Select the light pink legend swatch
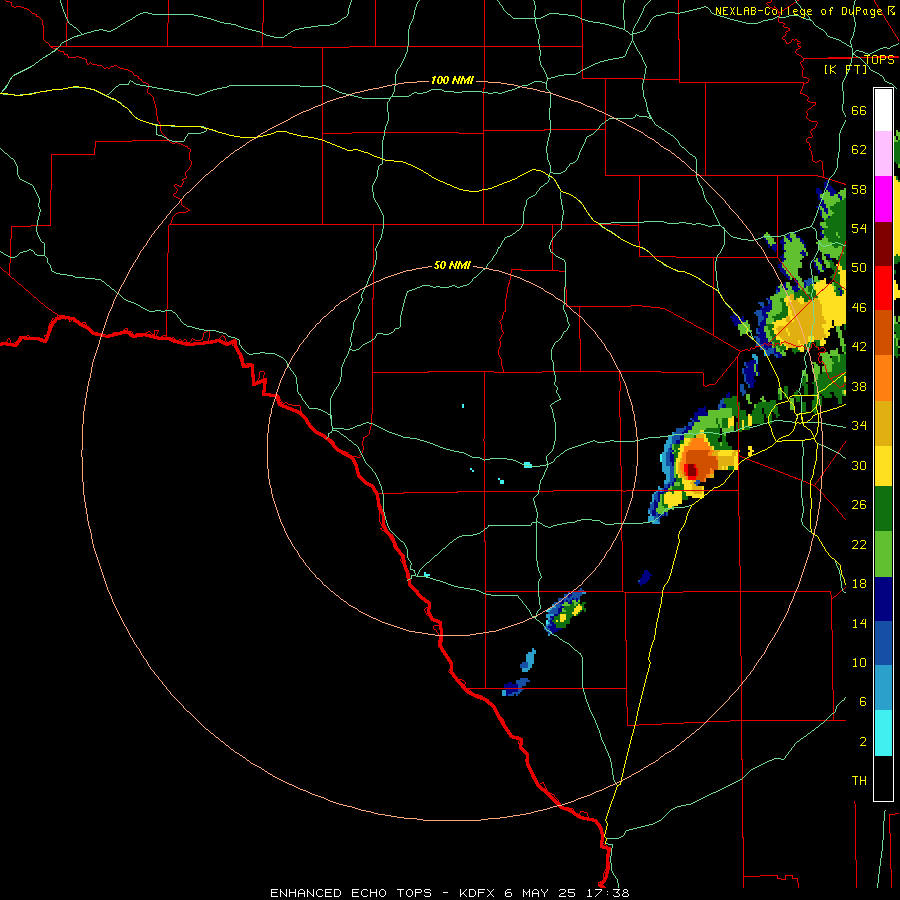900x900 pixels. coord(883,154)
